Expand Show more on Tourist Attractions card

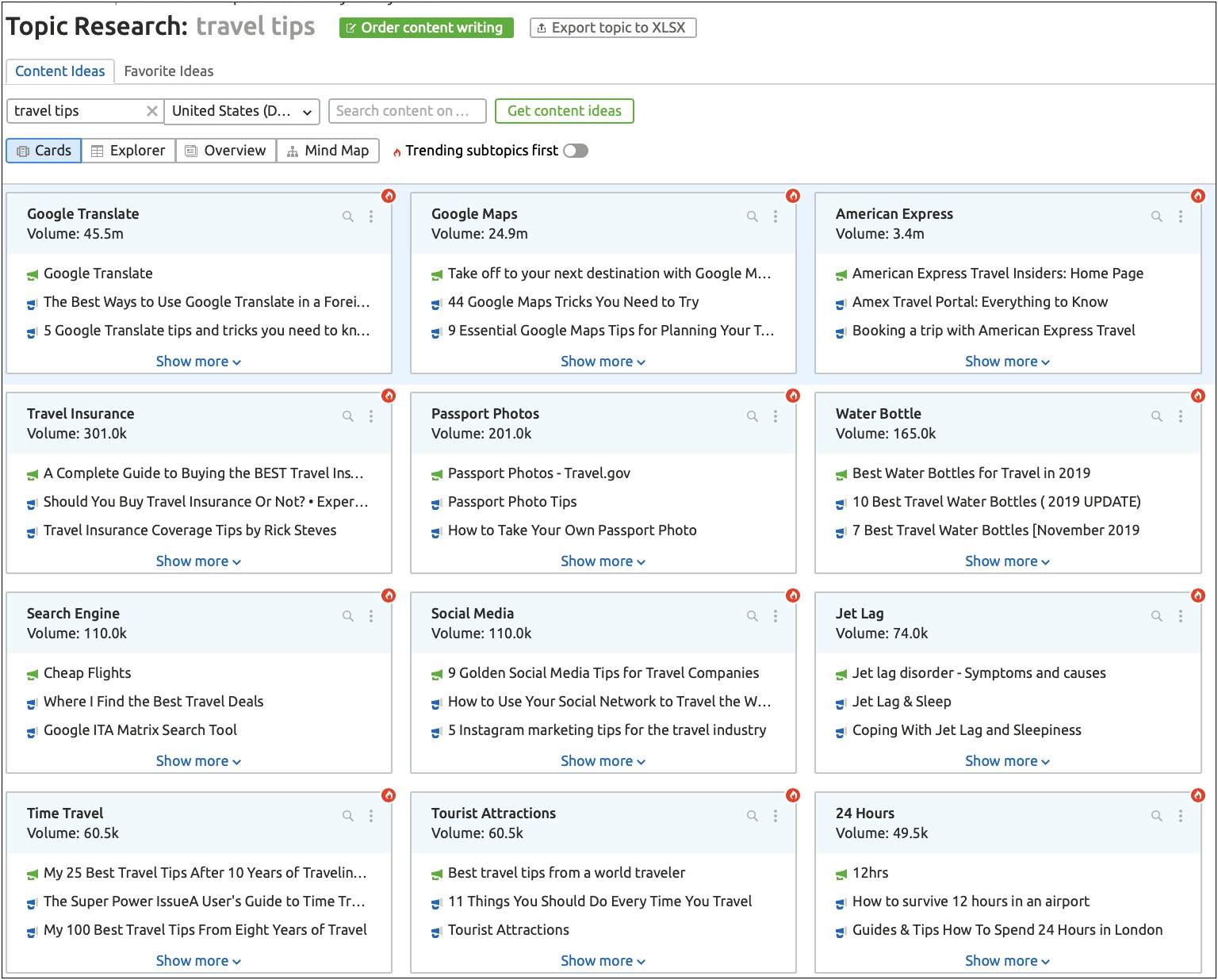click(x=603, y=961)
